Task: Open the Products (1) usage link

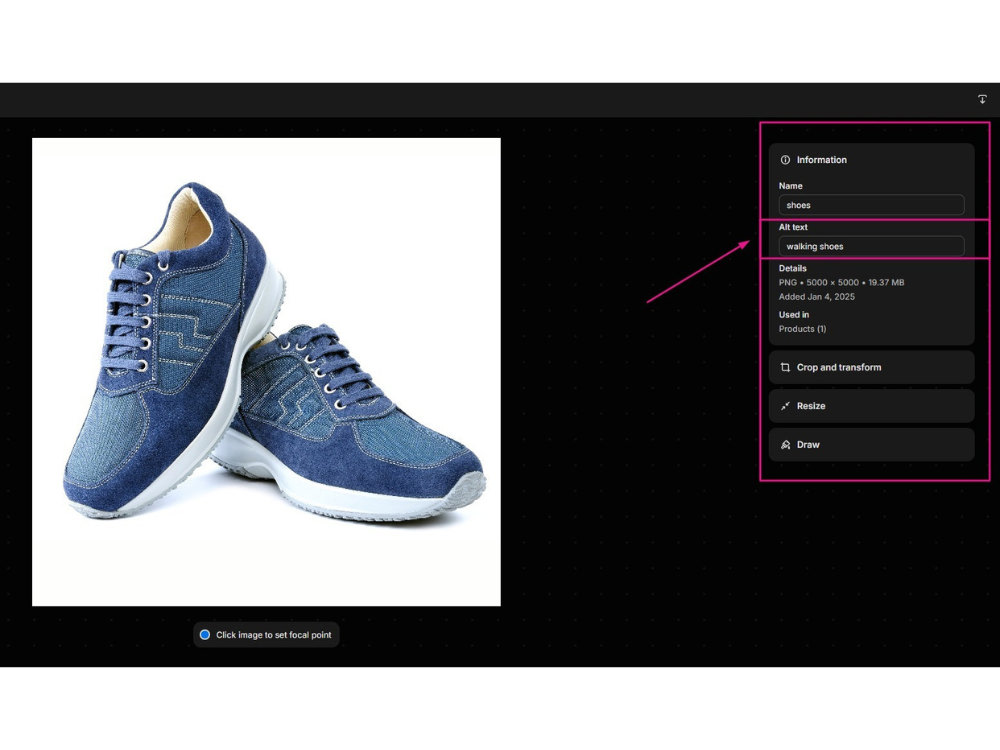Action: (x=802, y=329)
